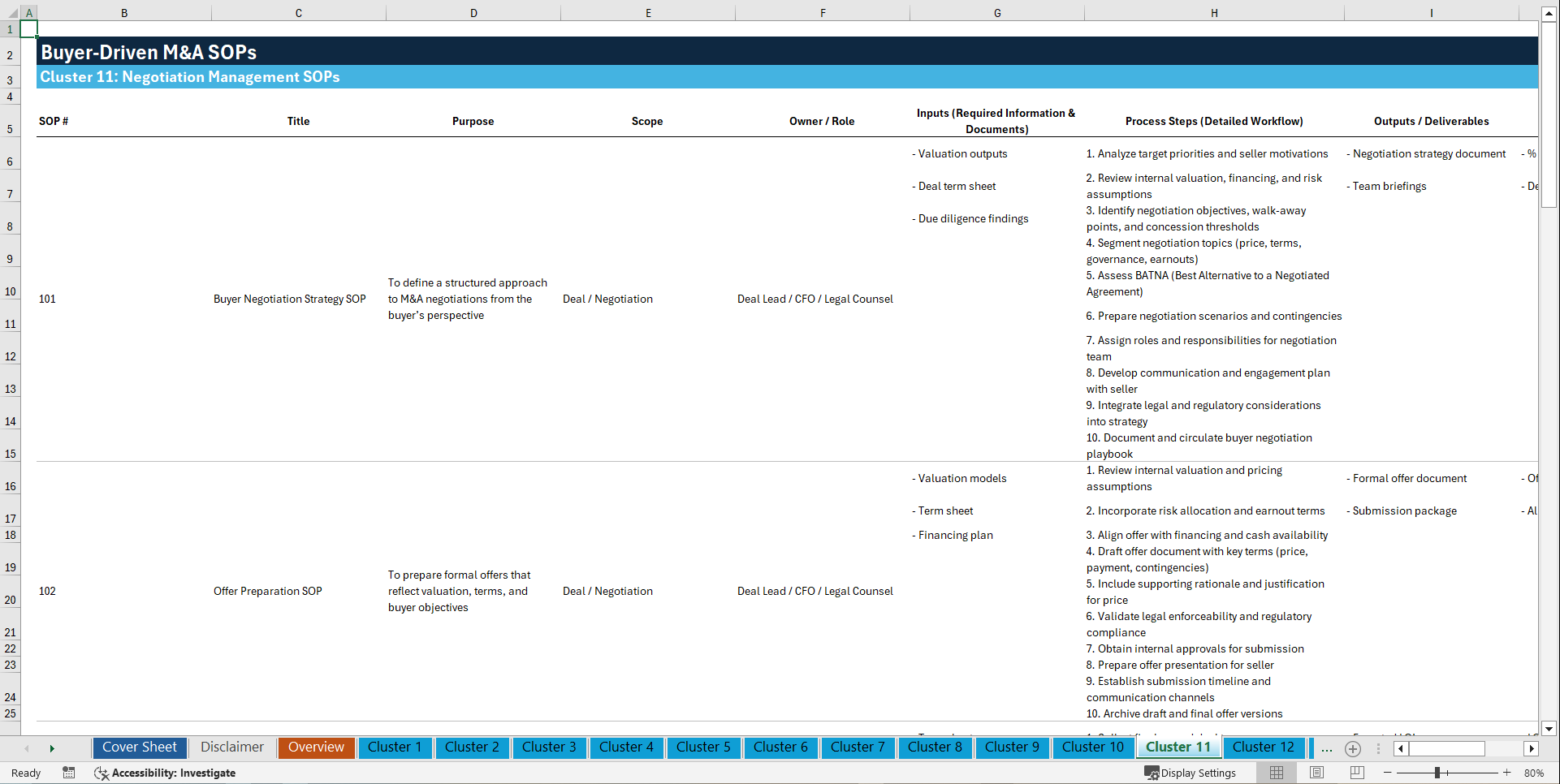The height and width of the screenshot is (784, 1560).
Task: Select Page Layout view icon
Action: pyautogui.click(x=1316, y=773)
